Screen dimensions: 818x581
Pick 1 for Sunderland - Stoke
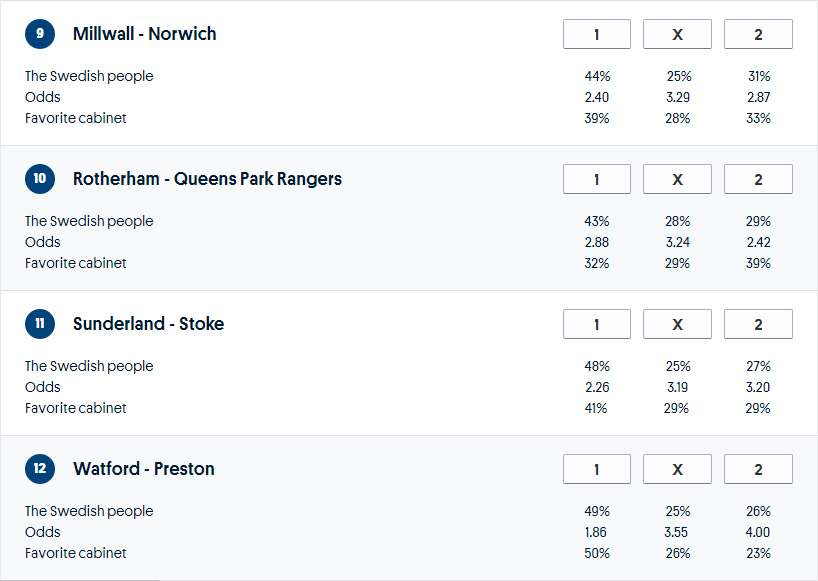point(597,324)
